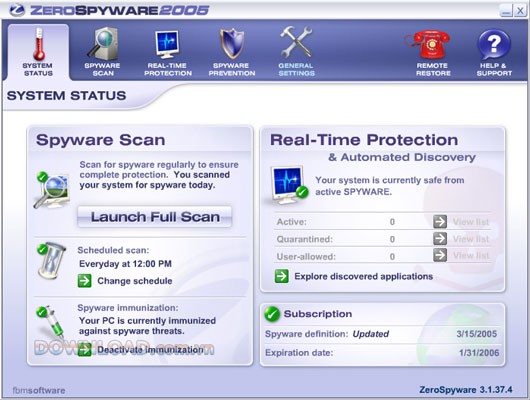This screenshot has width=530, height=400.
Task: Click the scan magnifier icon in Spyware Scan panel
Action: 52,190
